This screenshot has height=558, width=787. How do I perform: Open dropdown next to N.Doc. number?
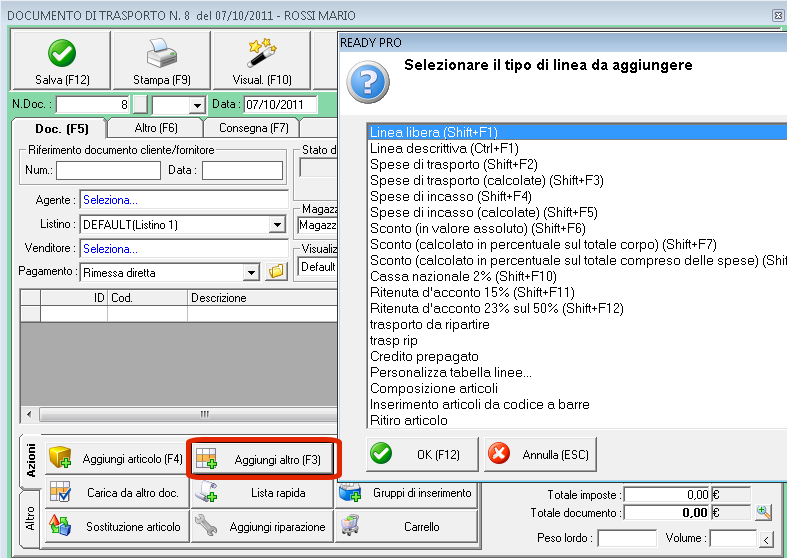pos(197,105)
